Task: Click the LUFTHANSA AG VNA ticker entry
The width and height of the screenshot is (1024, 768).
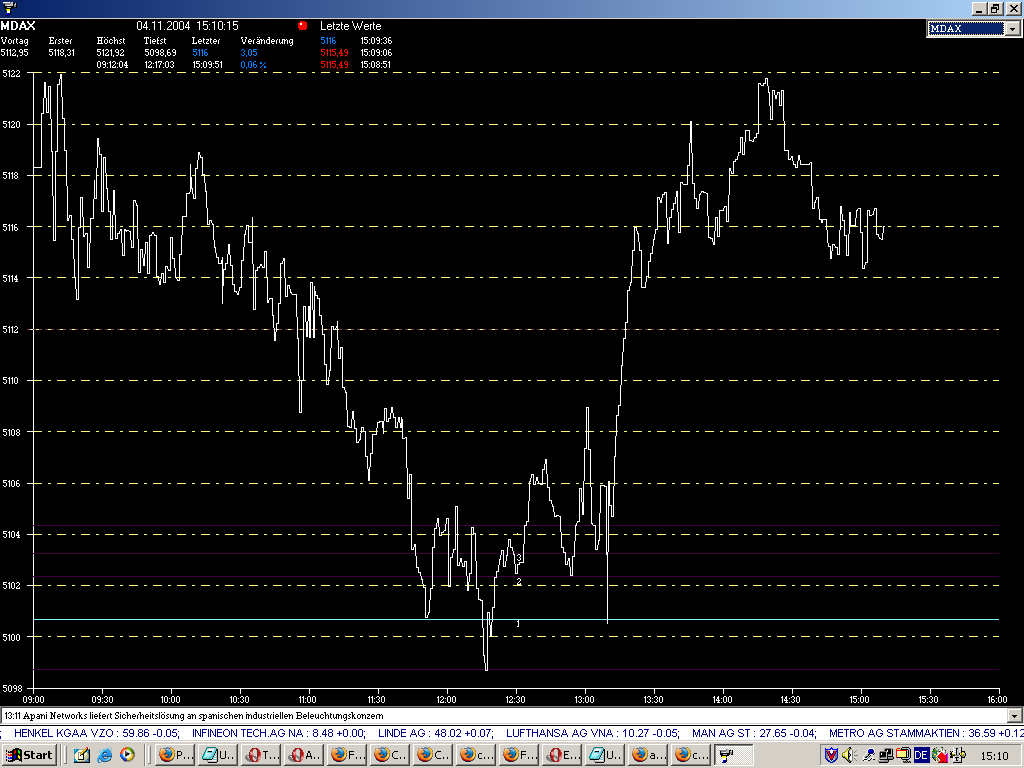Action: pos(570,733)
